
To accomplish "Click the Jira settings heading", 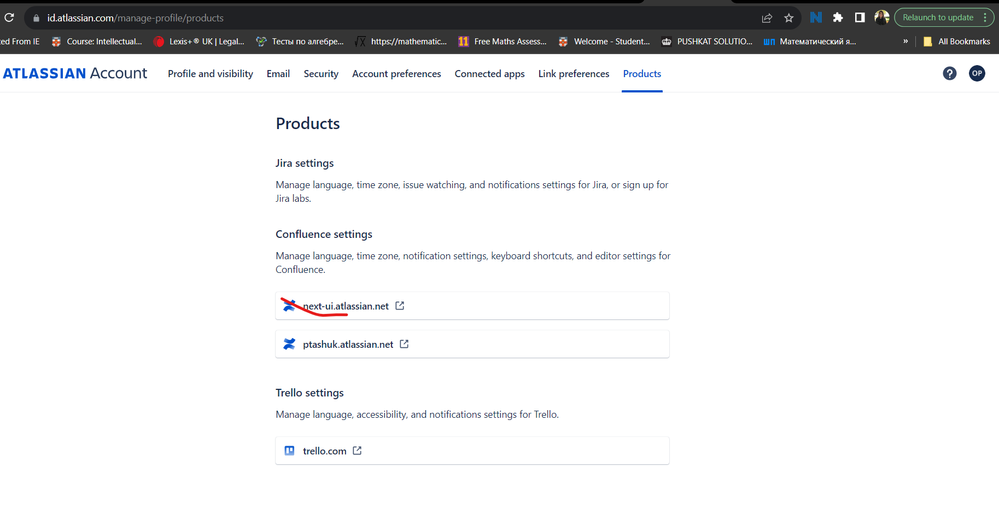I will 305,163.
